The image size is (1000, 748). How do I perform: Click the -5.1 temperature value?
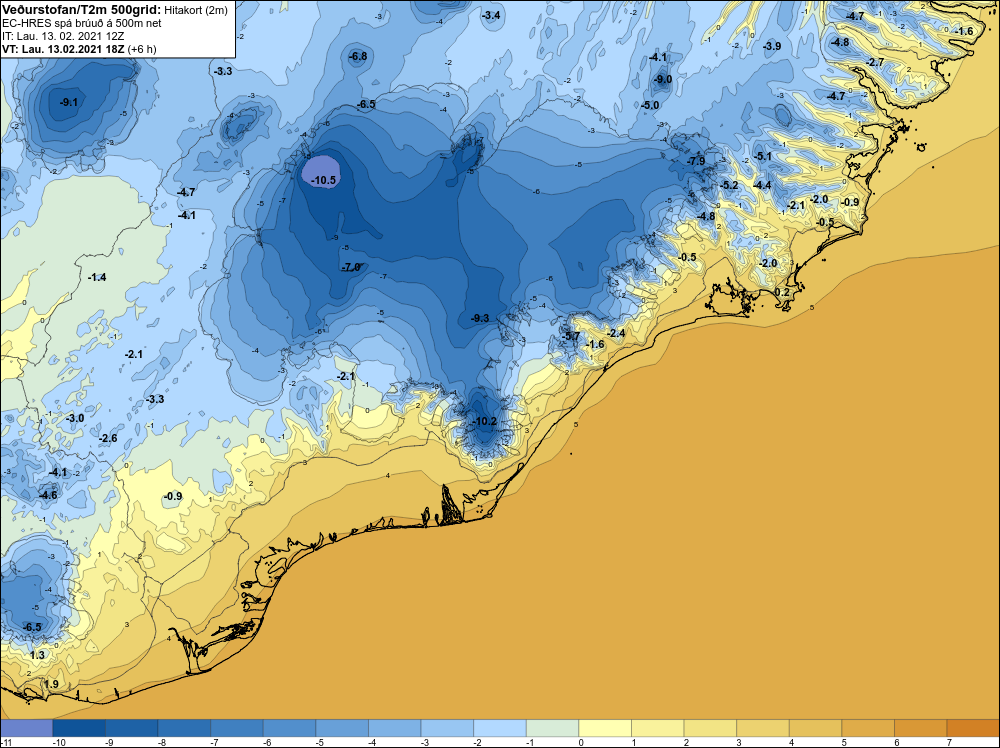[x=763, y=156]
